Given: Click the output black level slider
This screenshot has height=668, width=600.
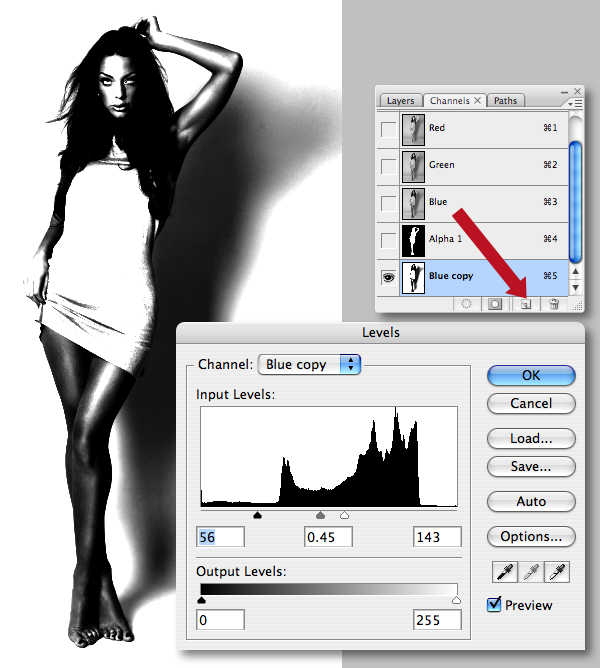Looking at the screenshot, I should click(x=202, y=600).
